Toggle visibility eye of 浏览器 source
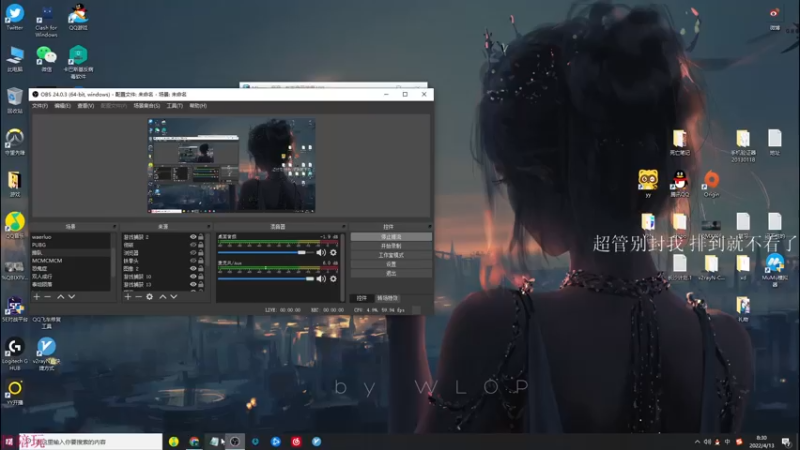Screen dimensions: 800x450 [193, 253]
